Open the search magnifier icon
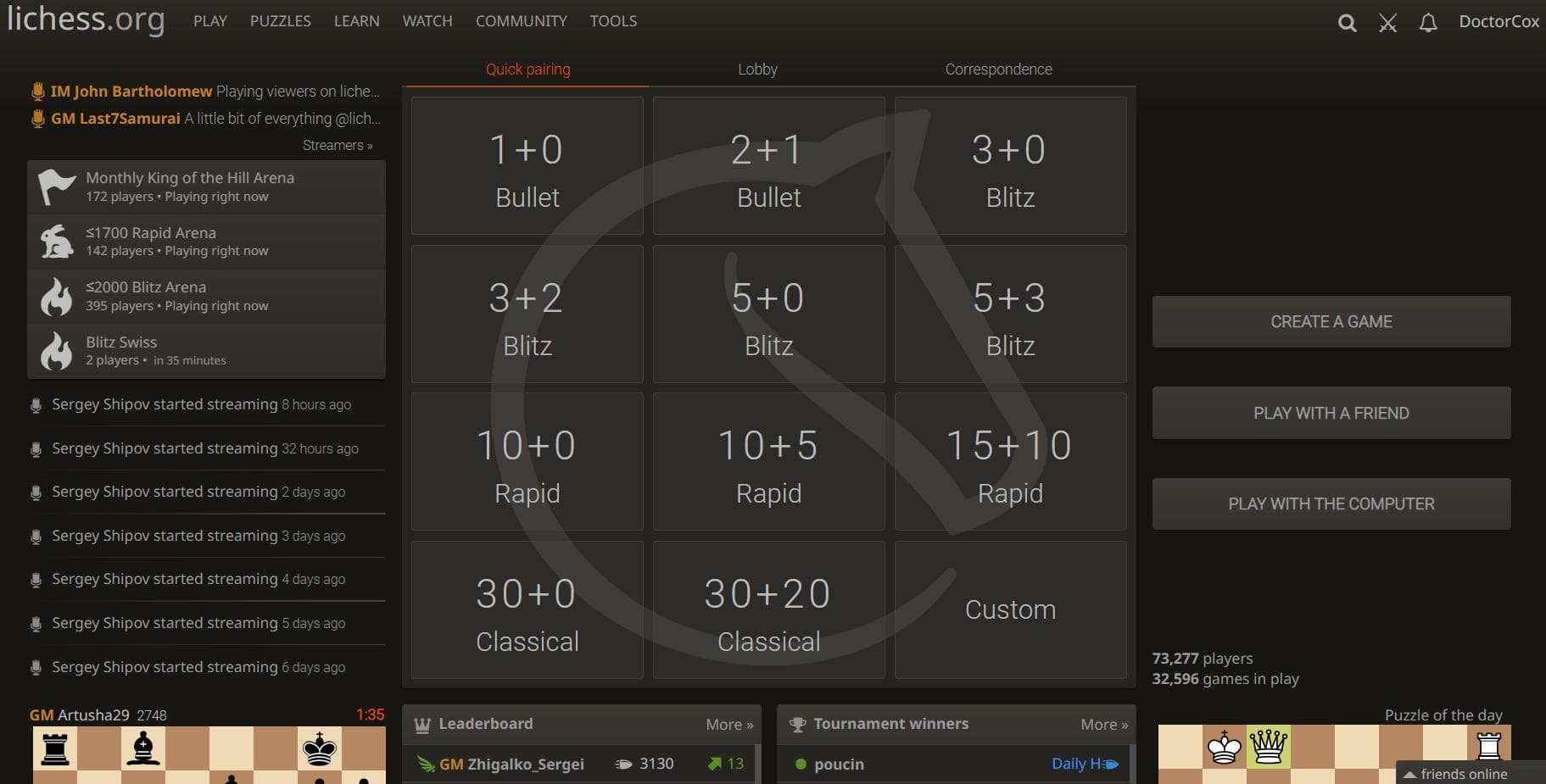This screenshot has width=1546, height=784. 1347,23
